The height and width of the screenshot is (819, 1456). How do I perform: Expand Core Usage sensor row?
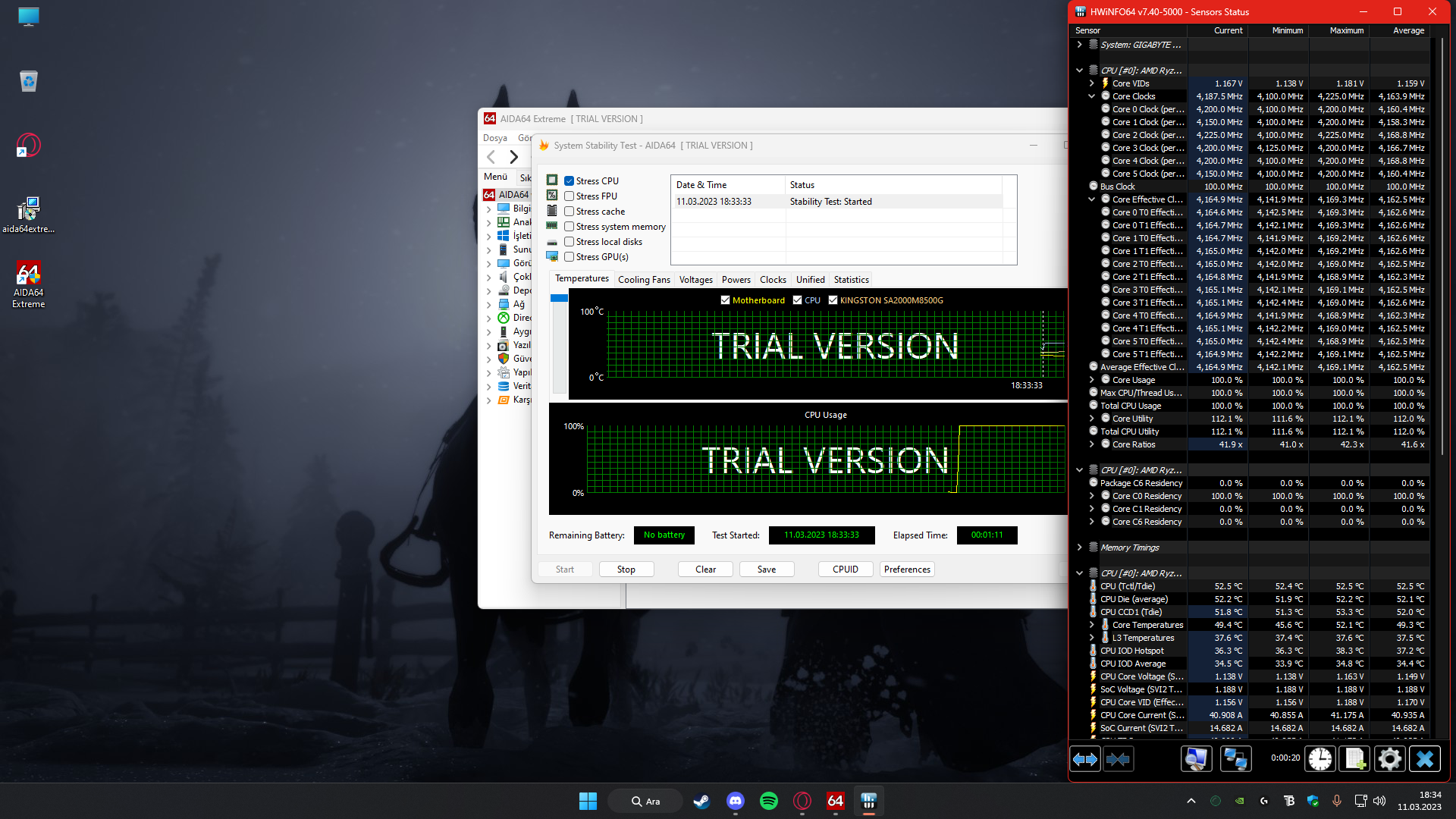(1091, 380)
